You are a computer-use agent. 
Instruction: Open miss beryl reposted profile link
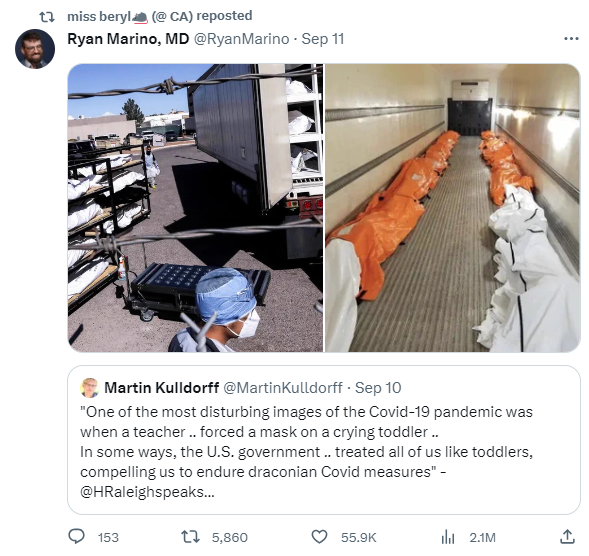(160, 16)
